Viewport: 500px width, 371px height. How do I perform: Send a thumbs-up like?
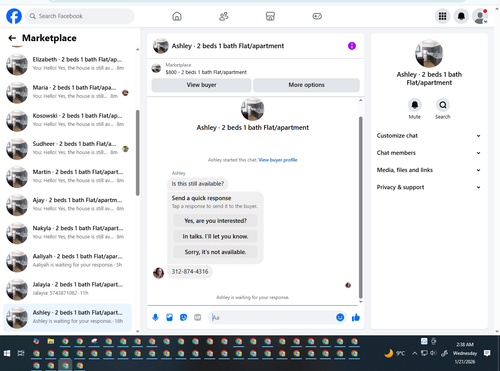[356, 317]
